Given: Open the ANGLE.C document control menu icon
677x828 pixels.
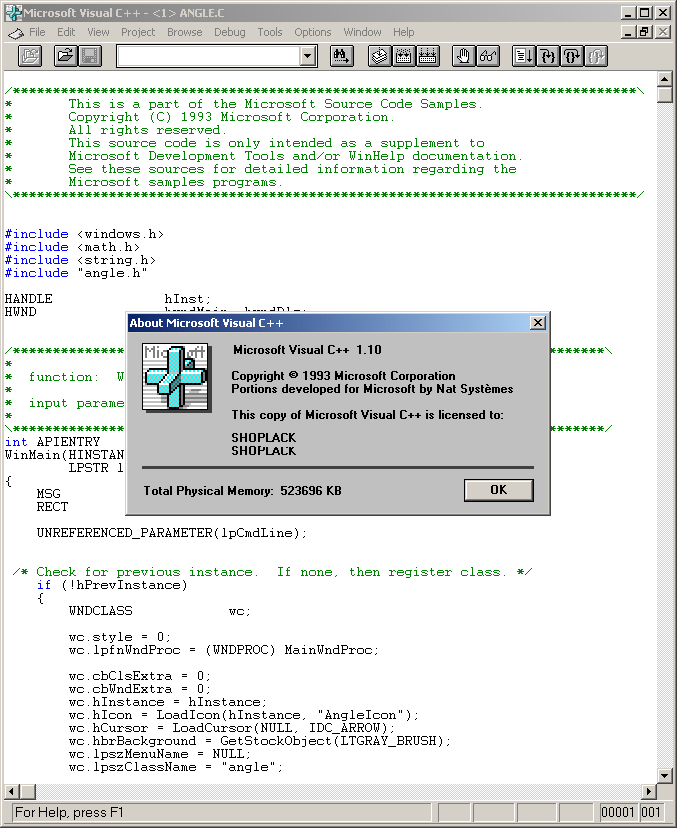Looking at the screenshot, I should (x=16, y=33).
